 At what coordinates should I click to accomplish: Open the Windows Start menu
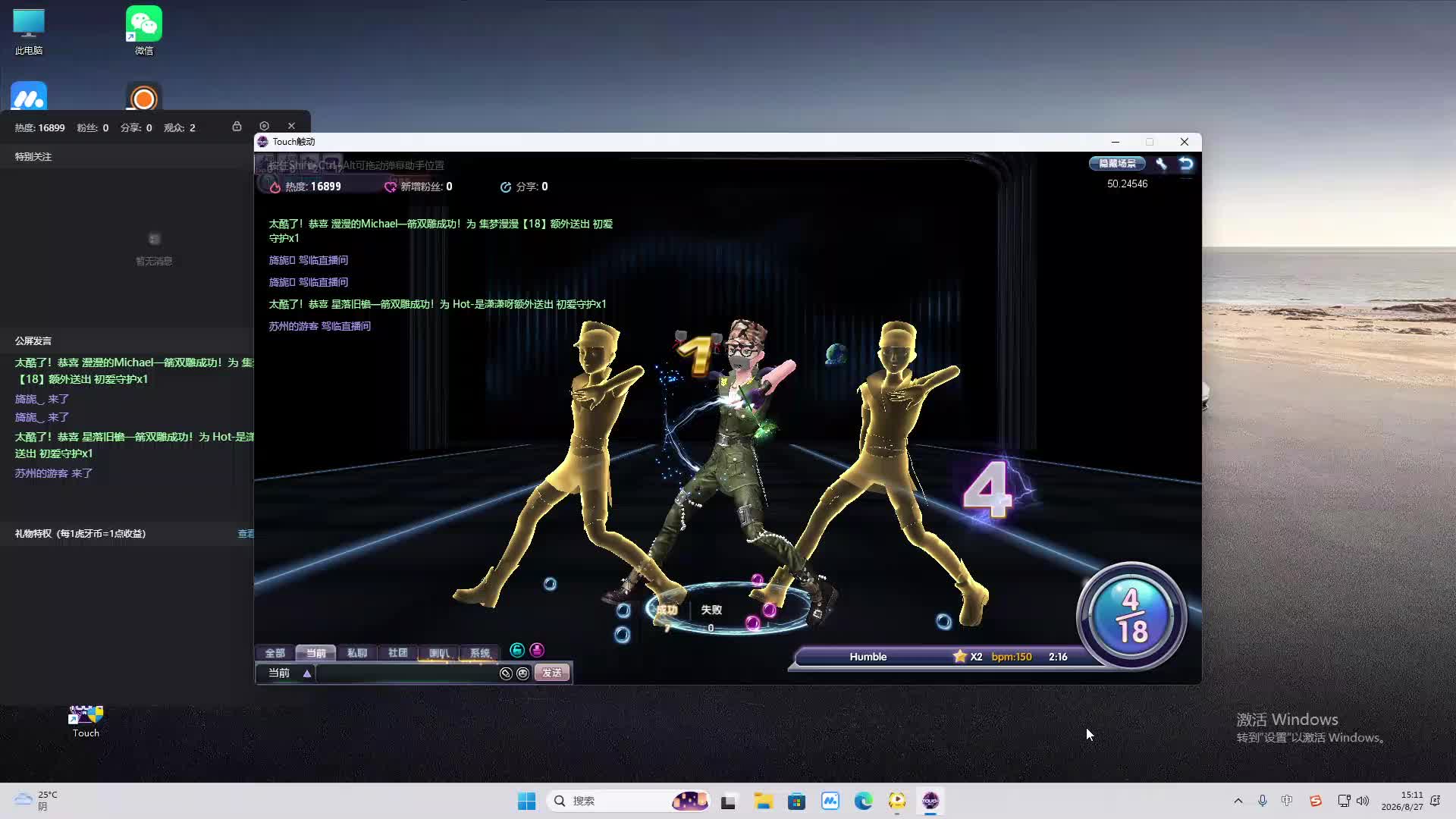pyautogui.click(x=526, y=801)
